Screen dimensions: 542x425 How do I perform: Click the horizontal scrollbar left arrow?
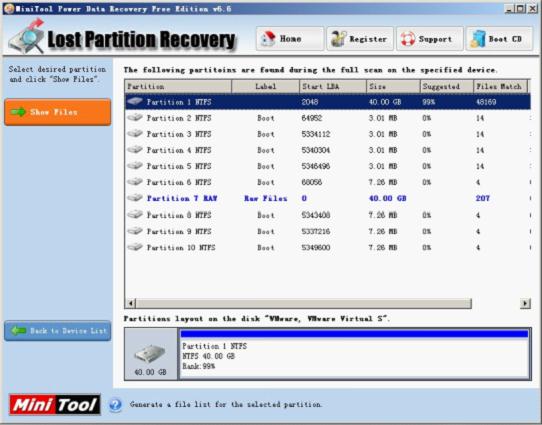tap(130, 303)
